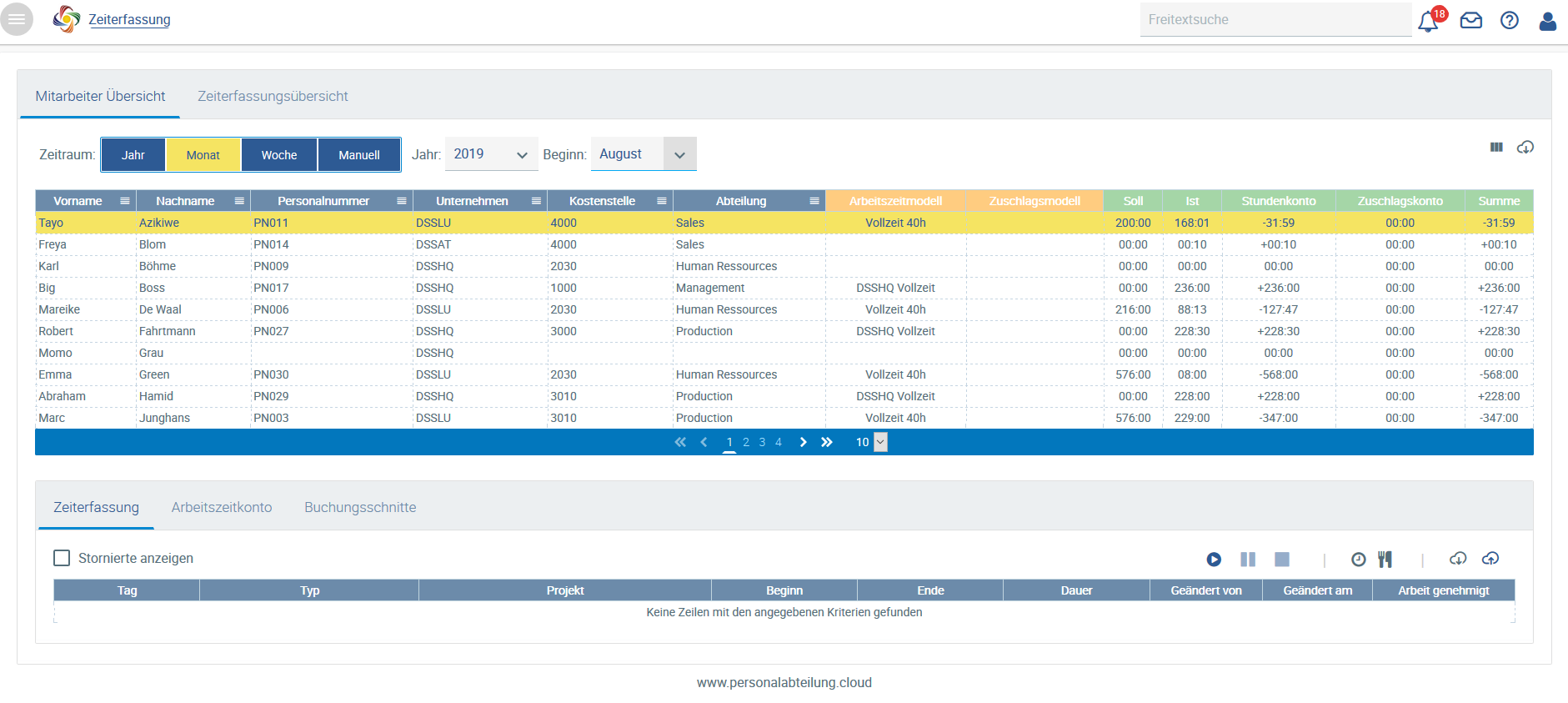
Task: Open Unternehmen column filter menu
Action: 536,201
